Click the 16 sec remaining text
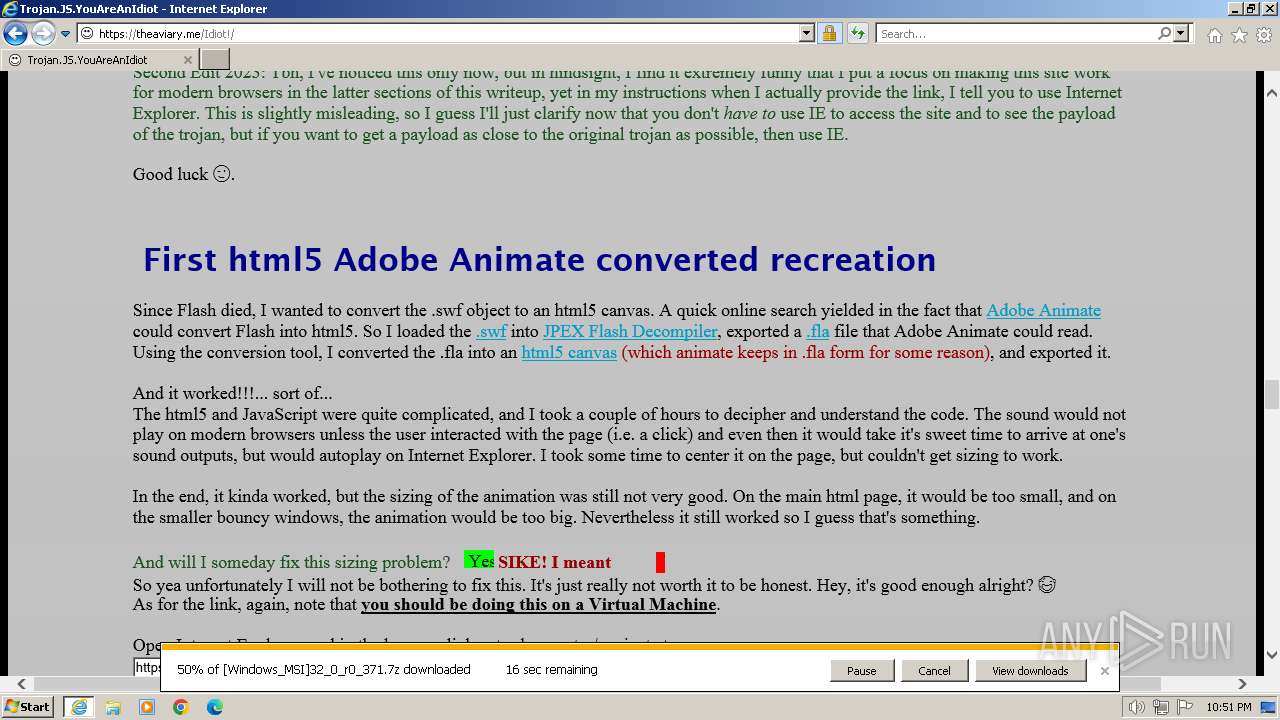 pos(551,670)
